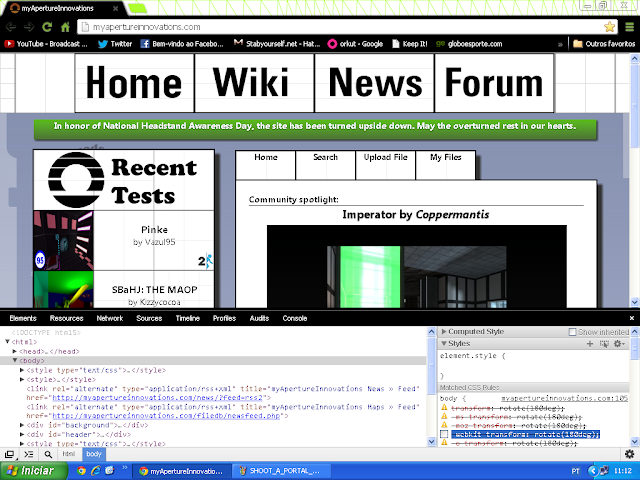640x480 pixels.
Task: Select the body breadcrumb
Action: (x=93, y=454)
